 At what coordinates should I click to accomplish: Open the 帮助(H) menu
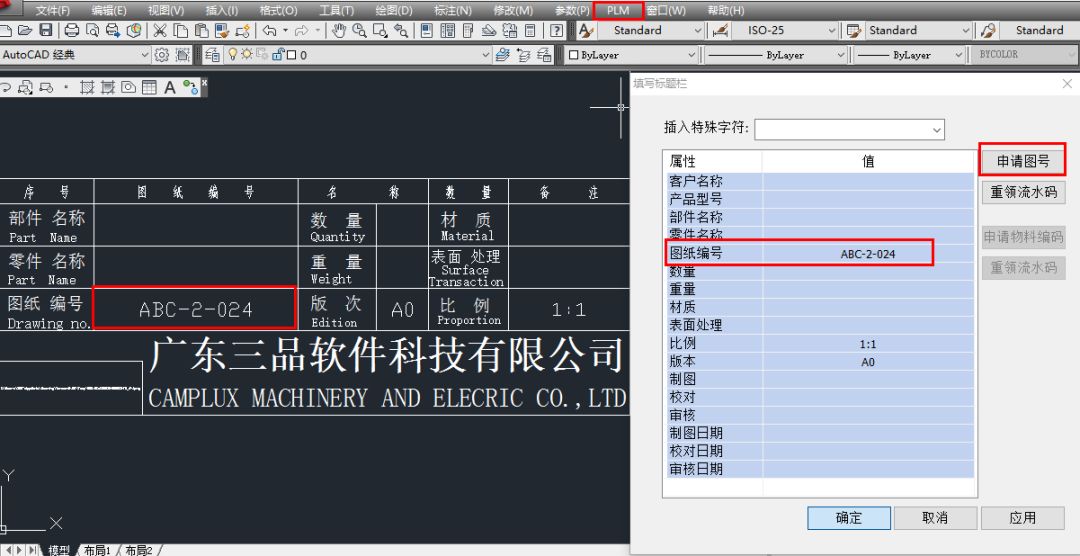[x=726, y=10]
